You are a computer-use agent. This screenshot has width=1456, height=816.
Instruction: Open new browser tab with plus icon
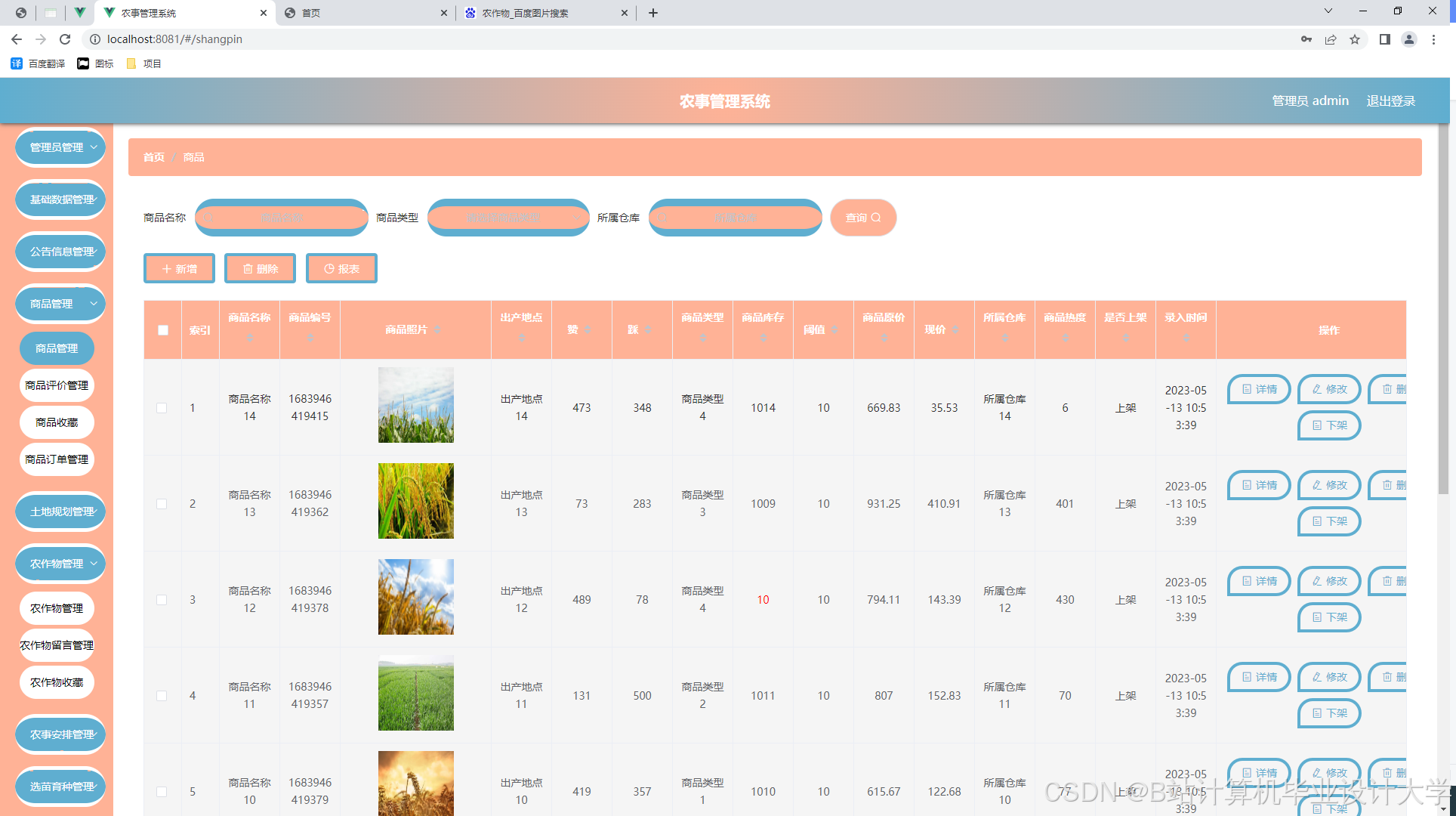653,13
